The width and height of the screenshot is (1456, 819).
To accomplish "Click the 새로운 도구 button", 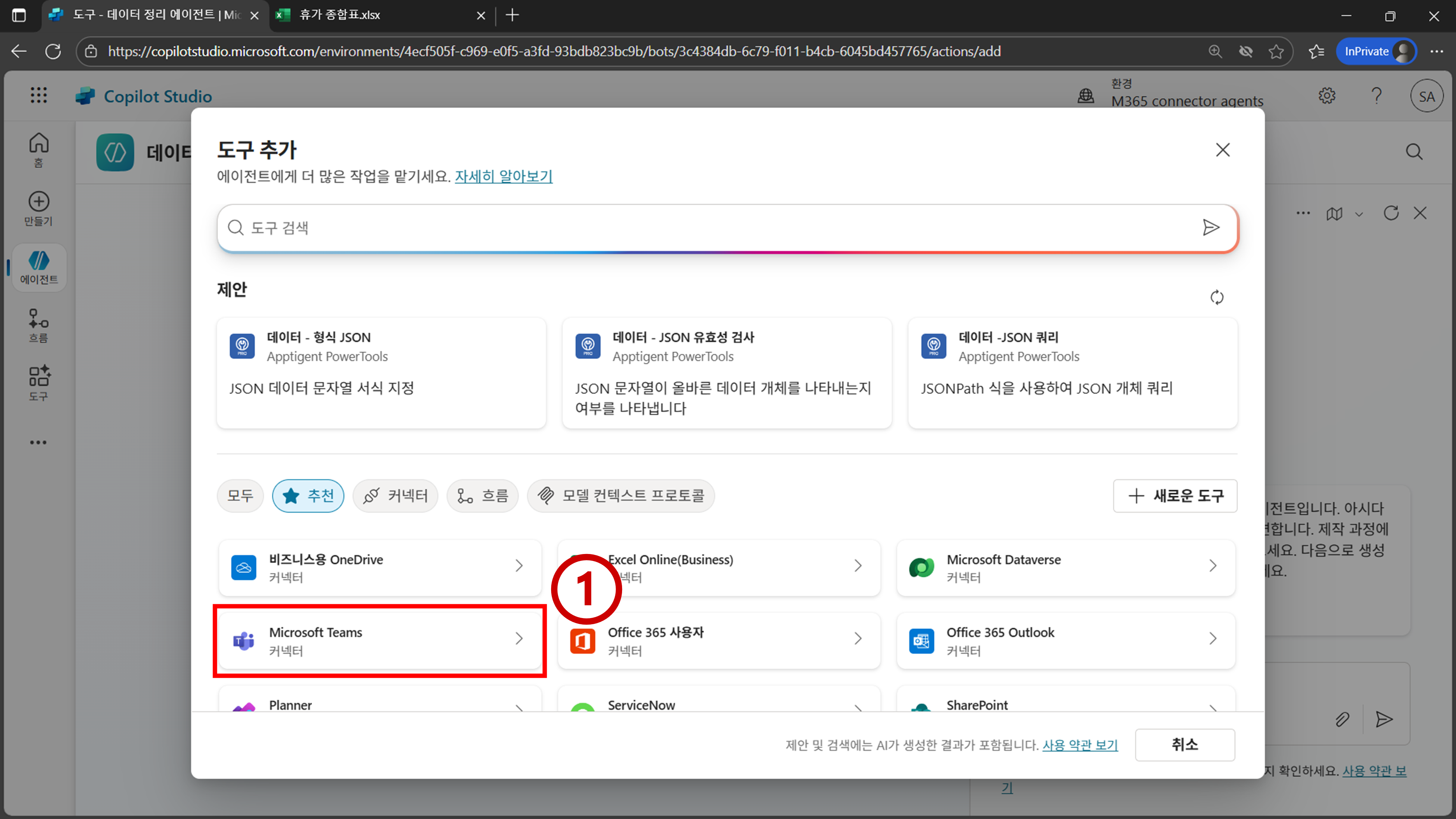I will click(x=1175, y=496).
